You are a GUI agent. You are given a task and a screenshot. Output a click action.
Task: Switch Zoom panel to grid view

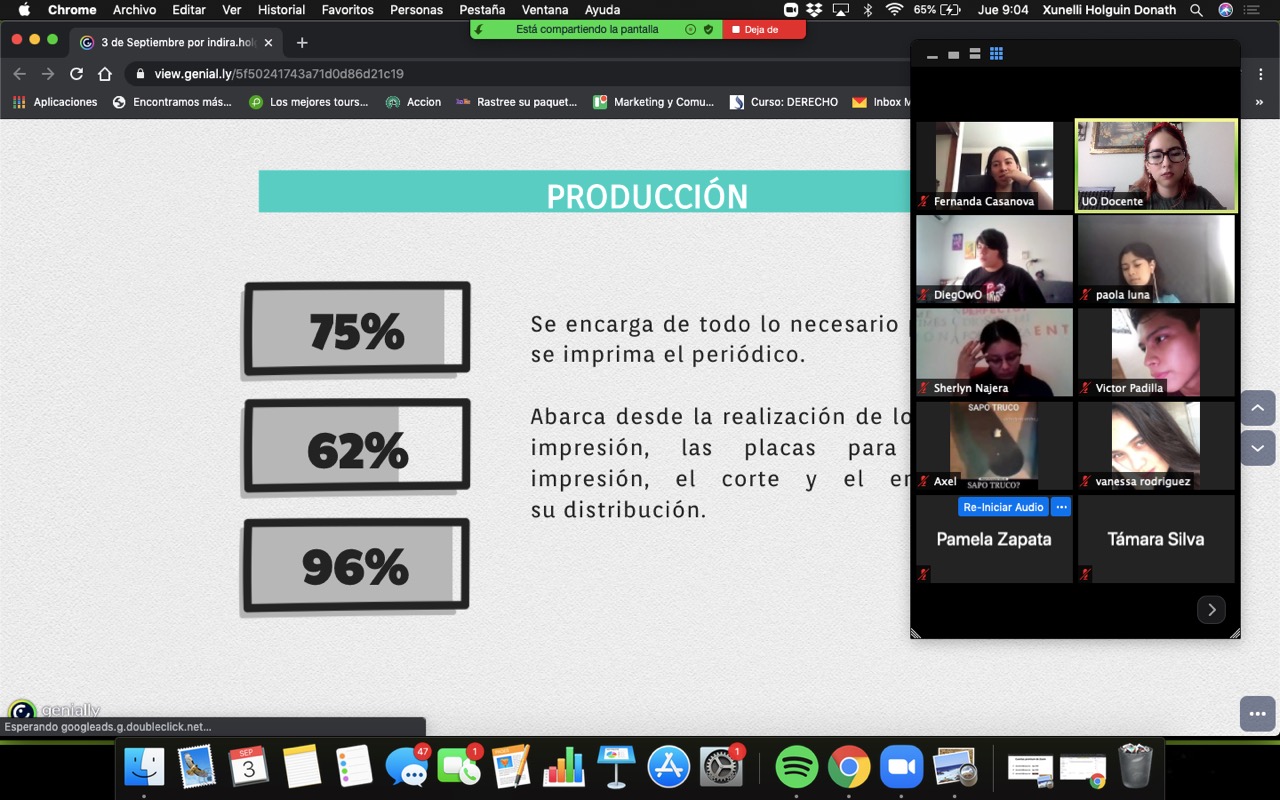[996, 54]
